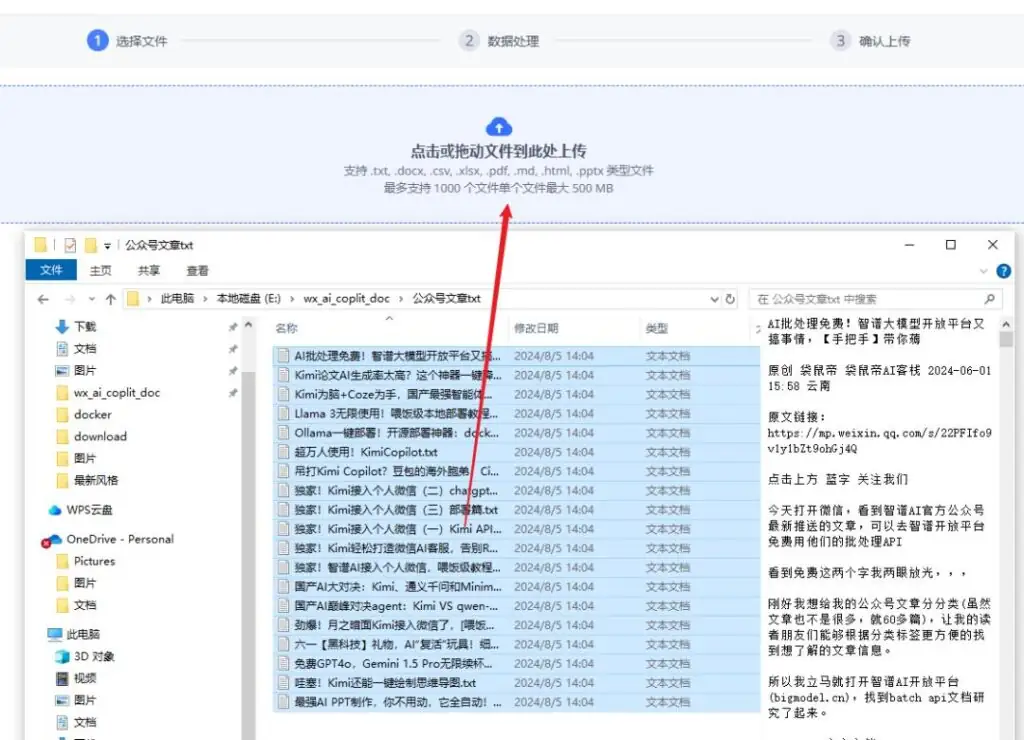Viewport: 1024px width, 740px height.
Task: Open the recent locations dropdown arrow
Action: (92, 299)
